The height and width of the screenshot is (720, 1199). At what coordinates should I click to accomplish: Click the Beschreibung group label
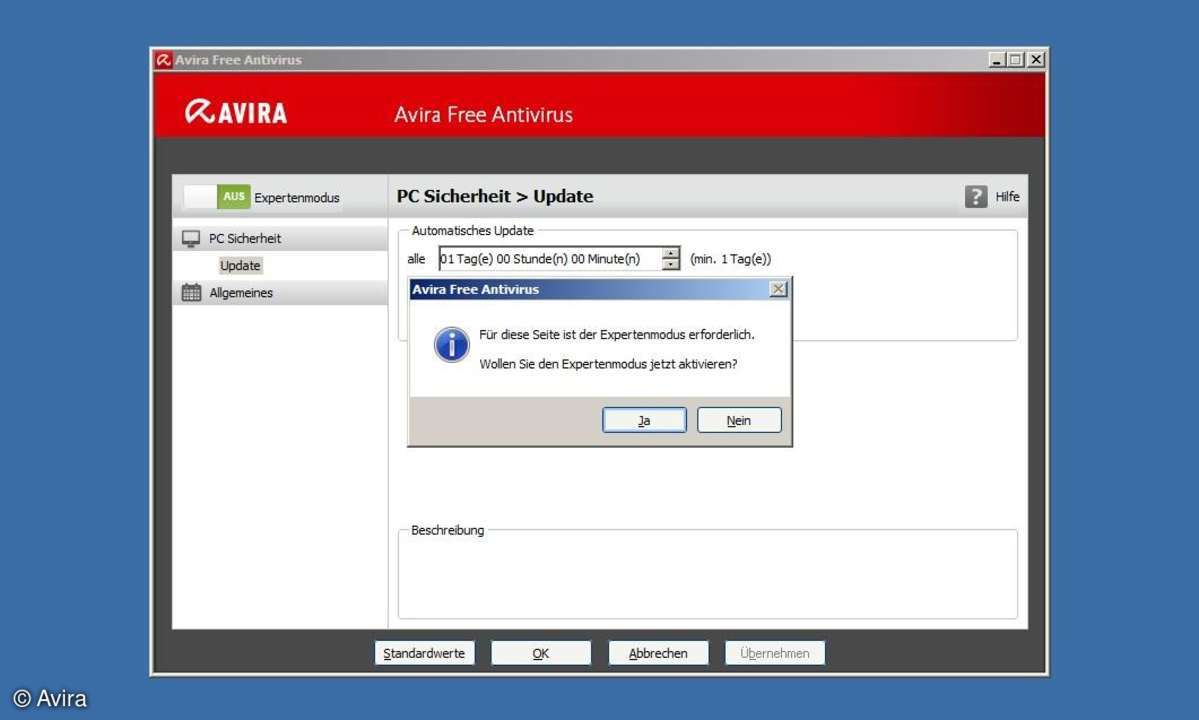[447, 530]
